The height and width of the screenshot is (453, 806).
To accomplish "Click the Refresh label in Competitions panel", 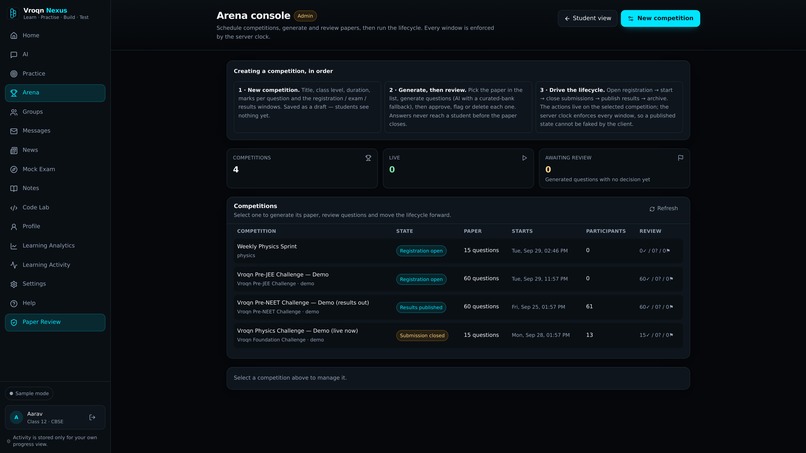I will pos(667,209).
